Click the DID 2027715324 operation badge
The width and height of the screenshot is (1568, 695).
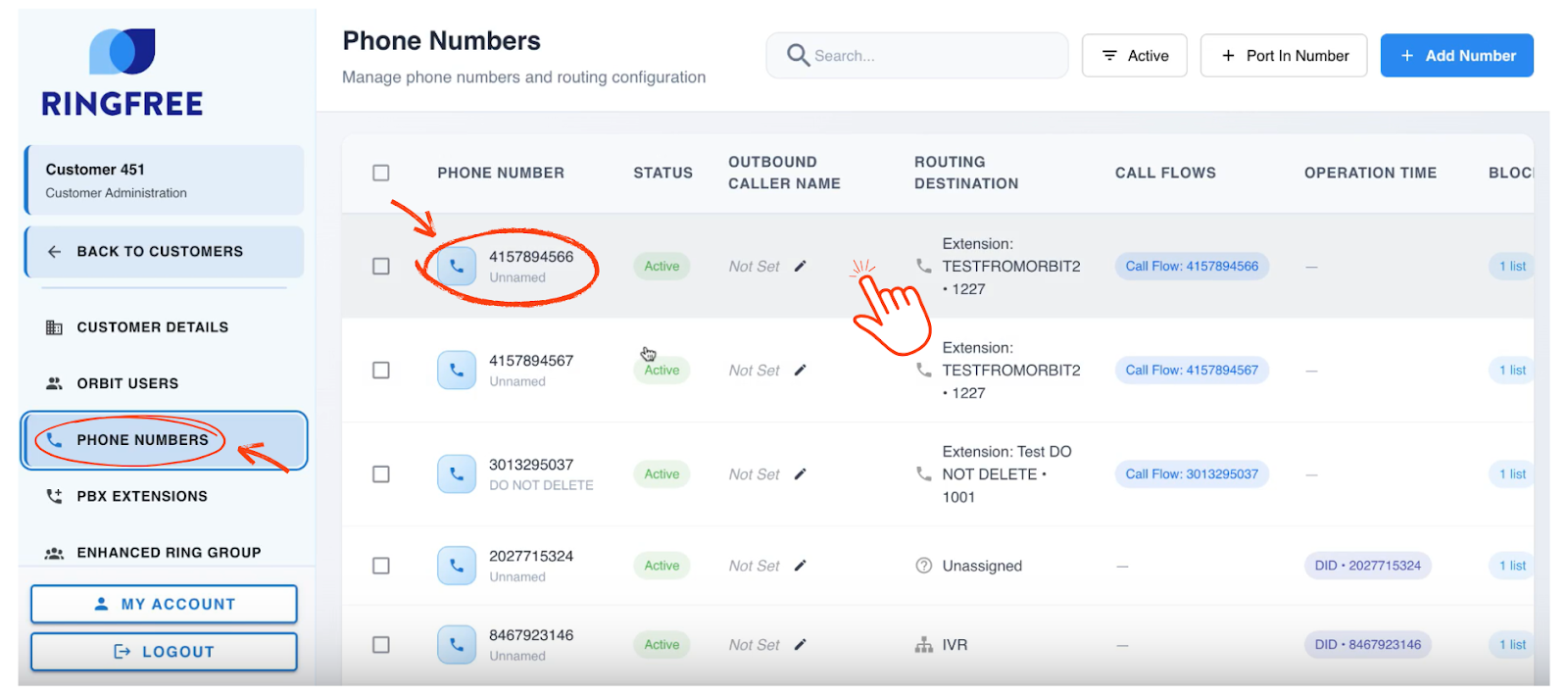tap(1367, 566)
